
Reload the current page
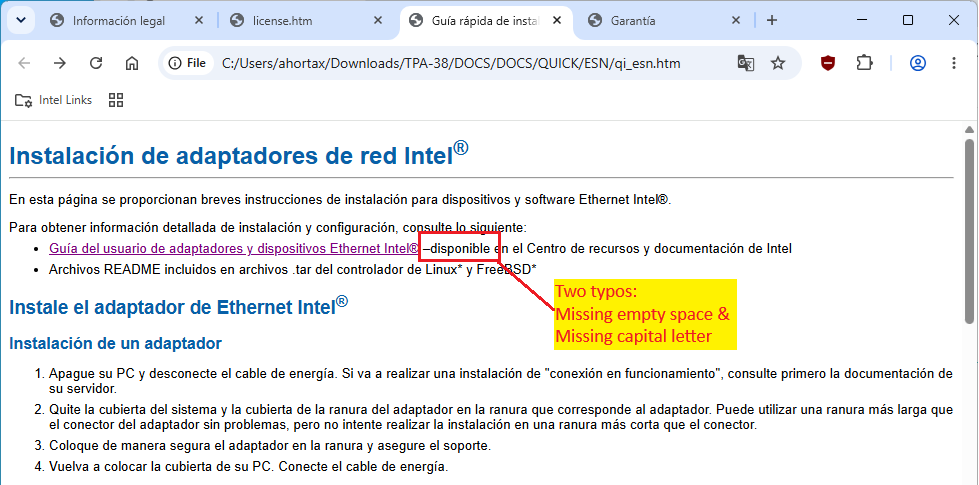coord(96,63)
